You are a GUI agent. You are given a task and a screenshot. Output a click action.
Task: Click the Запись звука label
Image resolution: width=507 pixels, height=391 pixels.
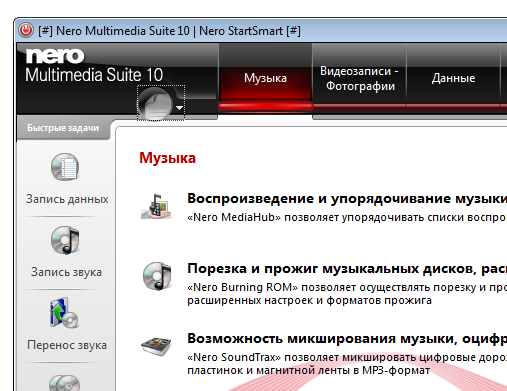66,272
